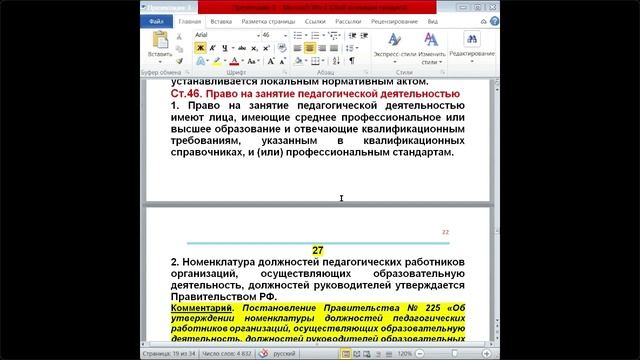Switch to the Вид tab

[x=433, y=21]
